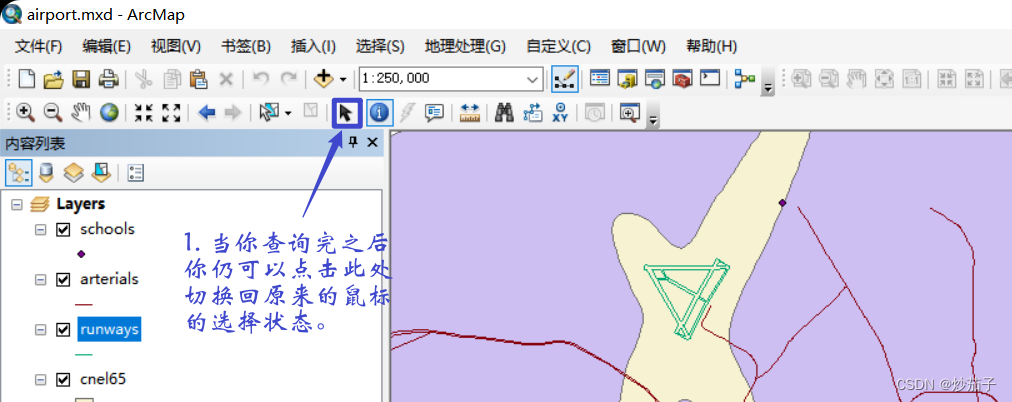Close the 内容列表 panel
Image resolution: width=1012 pixels, height=402 pixels.
click(372, 143)
